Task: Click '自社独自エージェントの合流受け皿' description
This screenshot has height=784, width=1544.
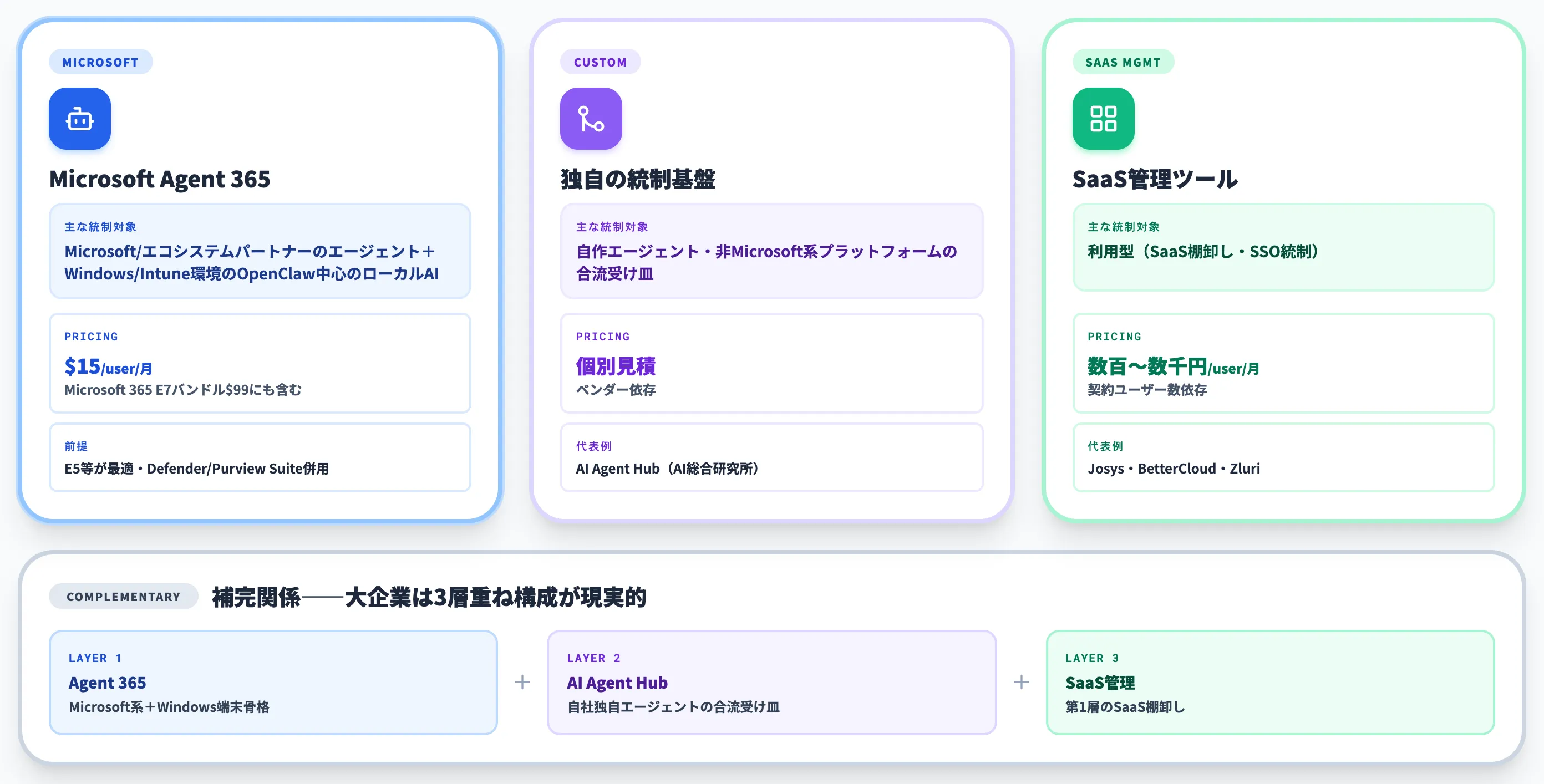Action: [x=673, y=707]
